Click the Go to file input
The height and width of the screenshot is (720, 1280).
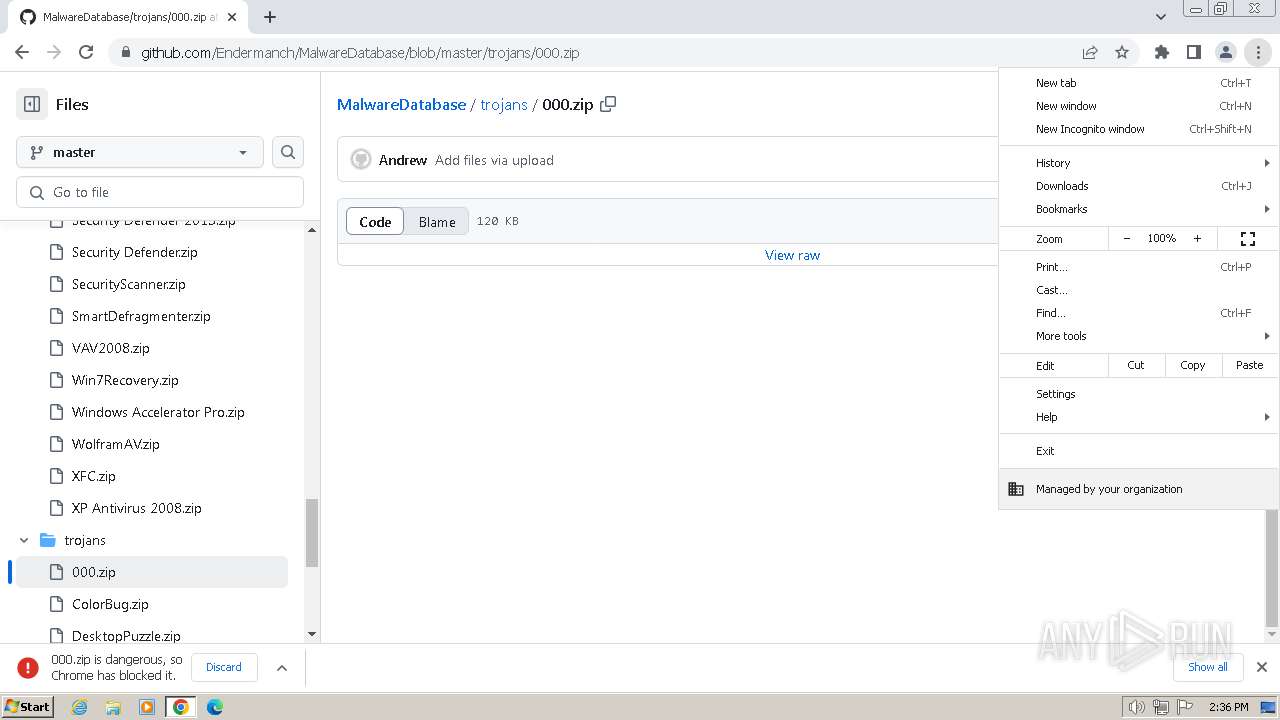[x=160, y=192]
